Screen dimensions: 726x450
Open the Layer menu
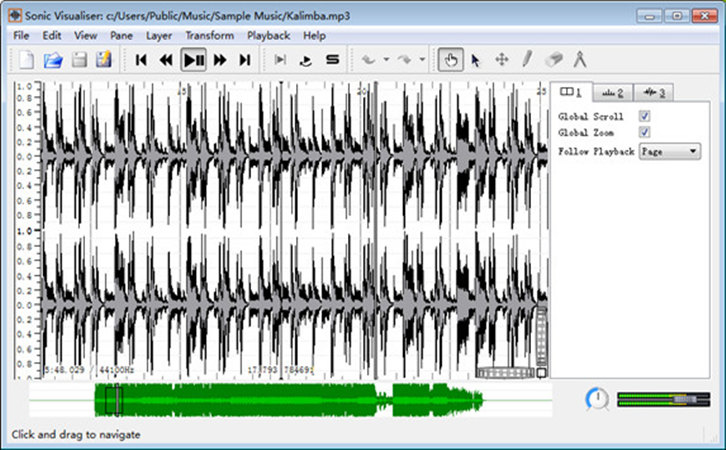pyautogui.click(x=159, y=36)
